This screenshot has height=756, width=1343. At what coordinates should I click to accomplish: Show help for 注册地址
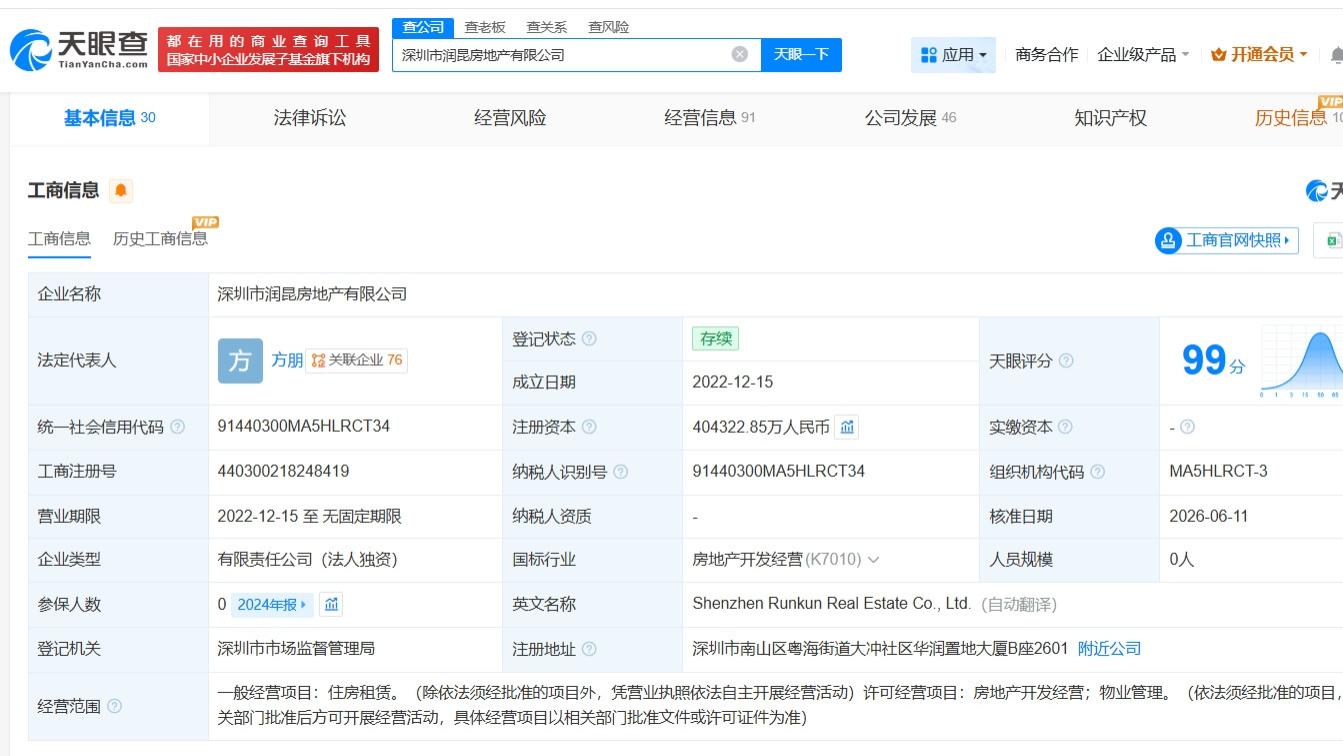point(589,649)
